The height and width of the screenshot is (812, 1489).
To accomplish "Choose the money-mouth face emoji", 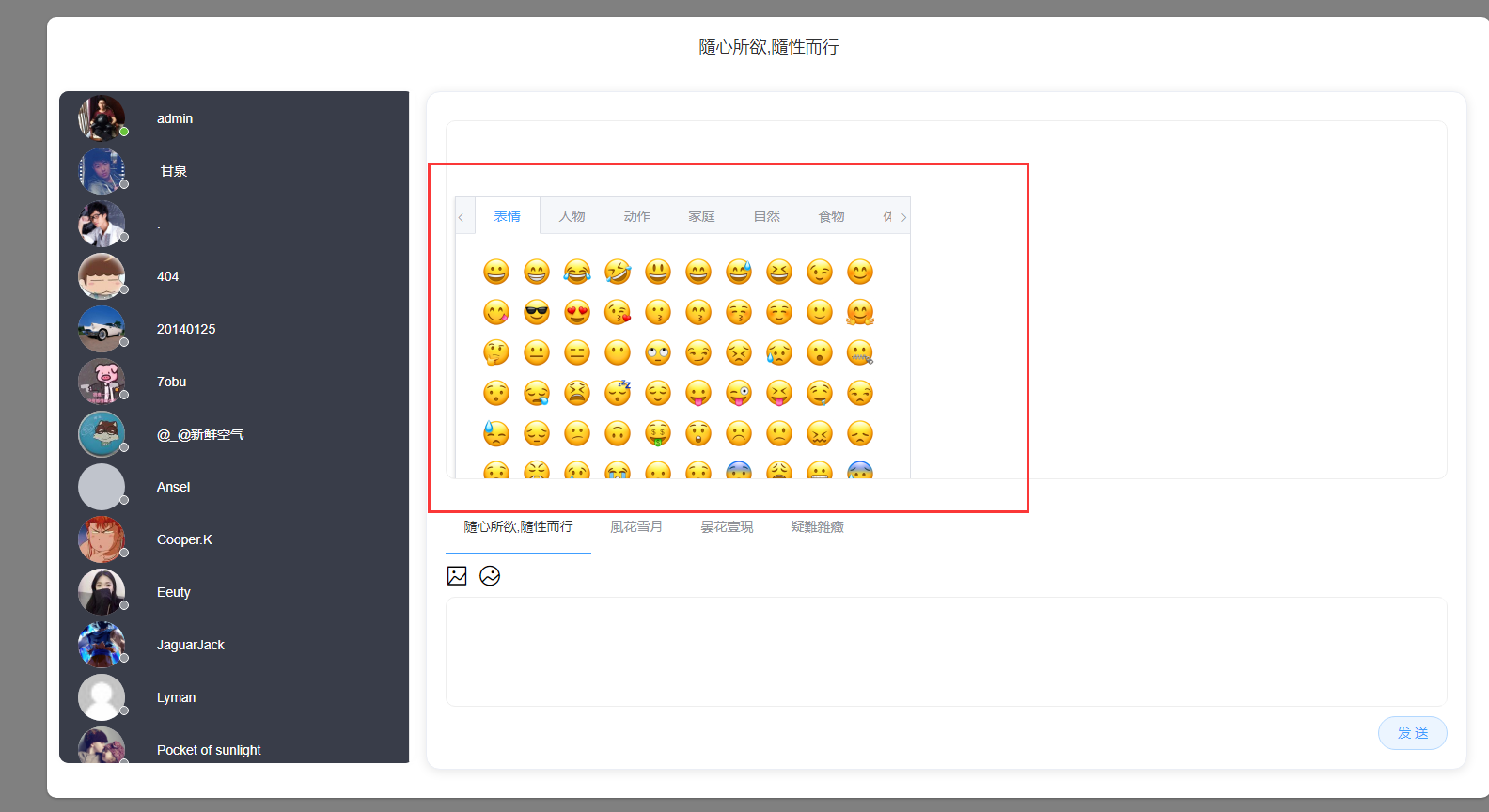I will 658,433.
